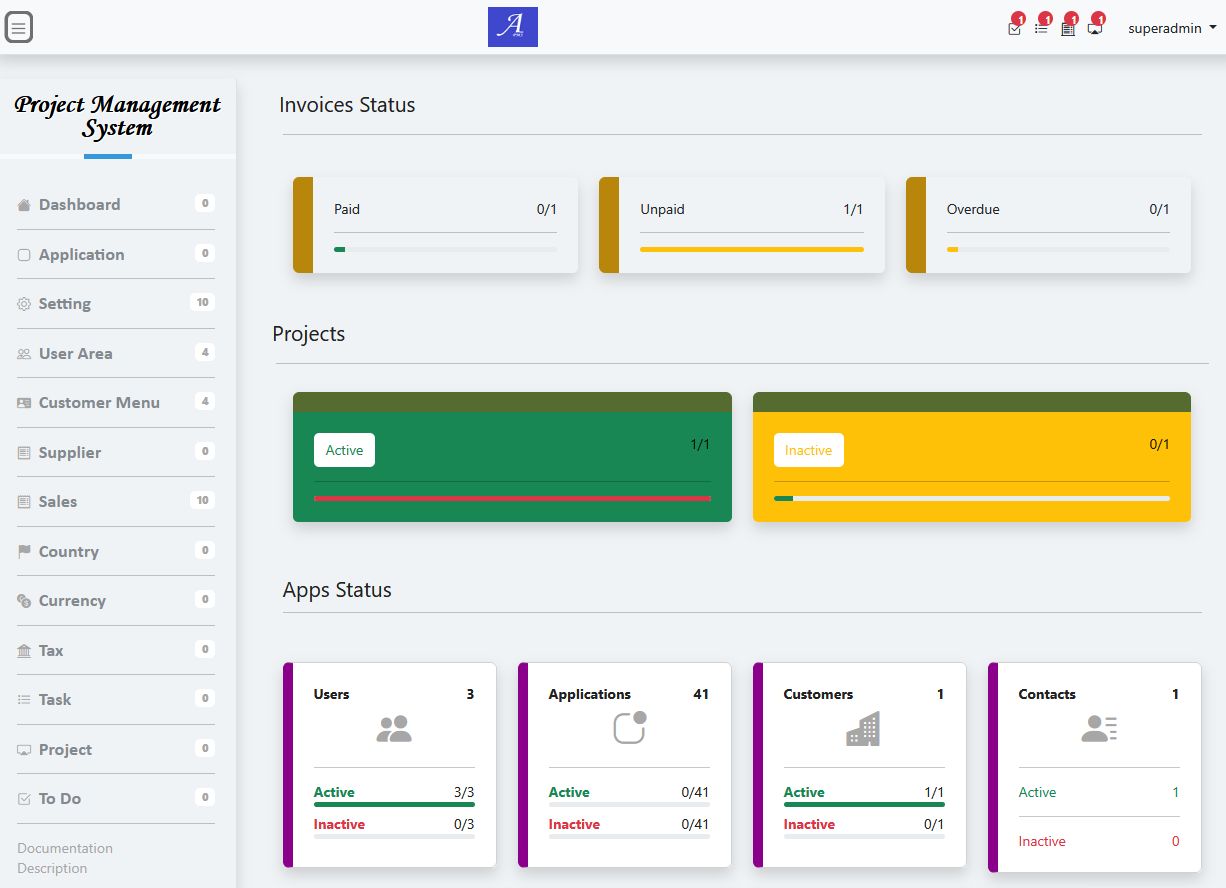The width and height of the screenshot is (1226, 888).
Task: Select Sales in the sidebar menu
Action: pyautogui.click(x=58, y=502)
